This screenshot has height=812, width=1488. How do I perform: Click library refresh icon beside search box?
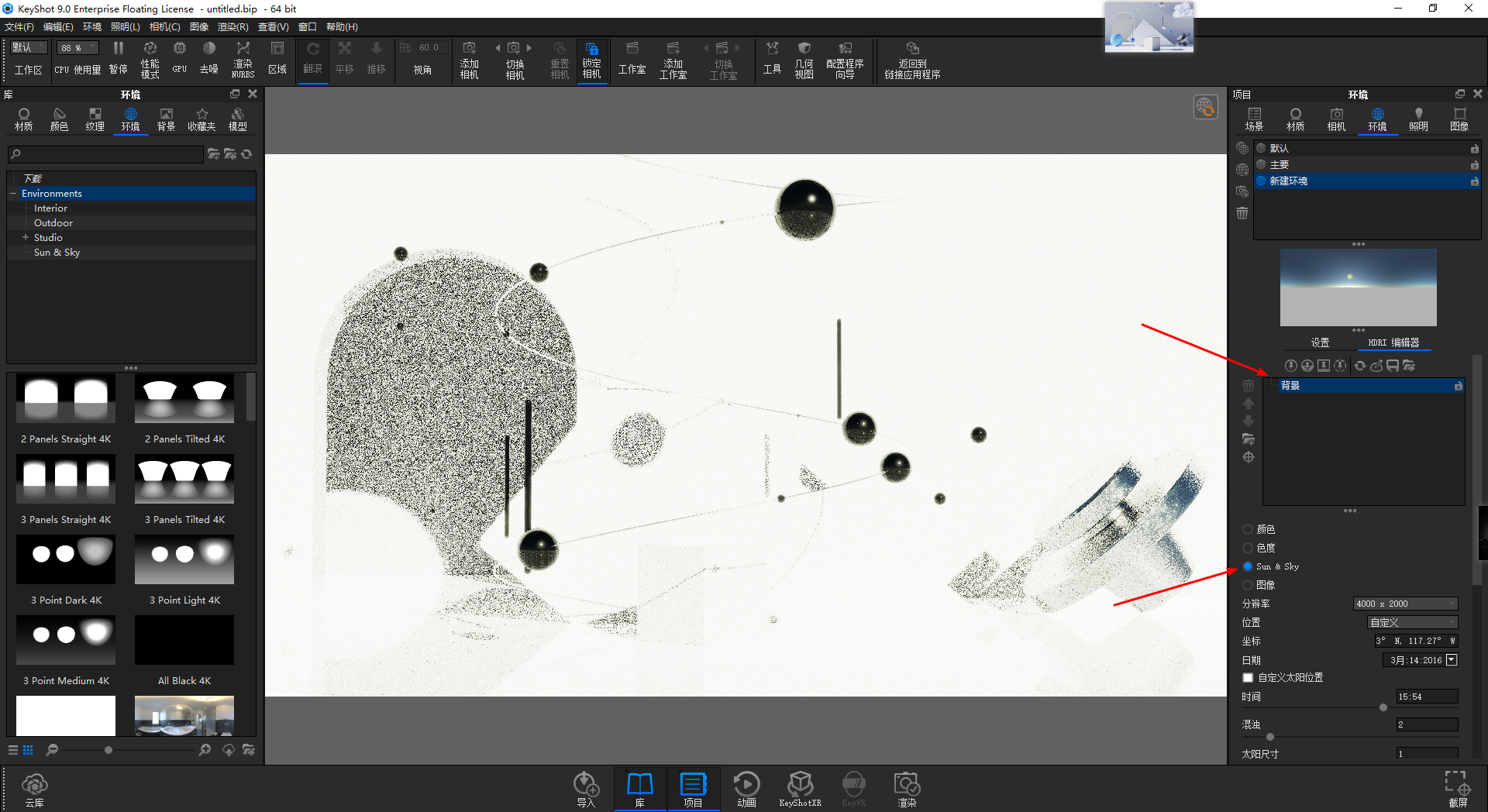246,154
